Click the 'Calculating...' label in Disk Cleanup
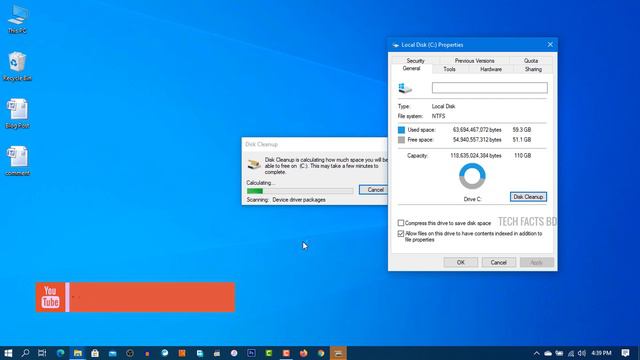Screen dimensions: 640x360 pyautogui.click(x=261, y=183)
